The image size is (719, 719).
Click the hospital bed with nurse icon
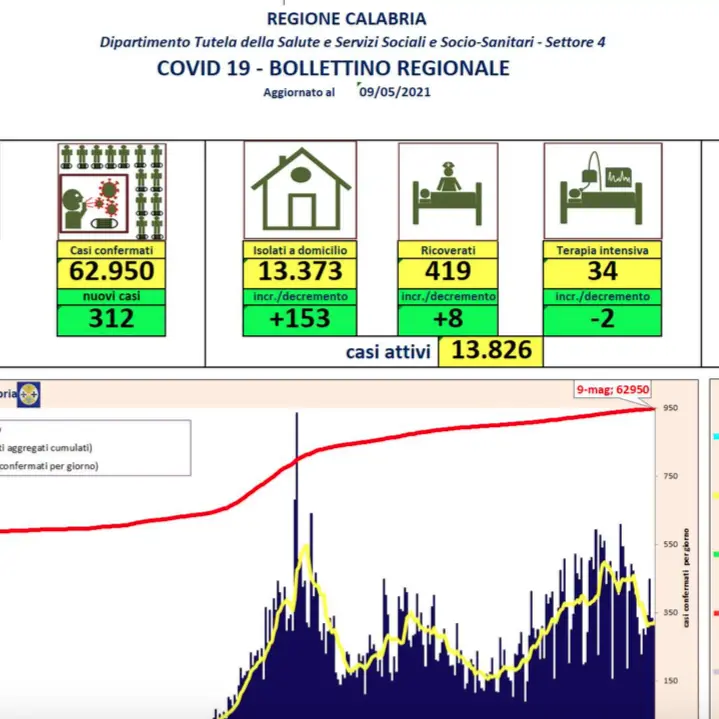[447, 191]
